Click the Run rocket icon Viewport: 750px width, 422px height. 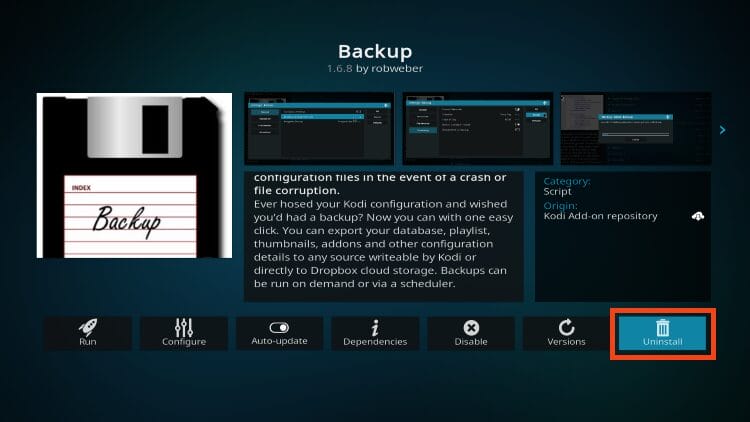88,327
